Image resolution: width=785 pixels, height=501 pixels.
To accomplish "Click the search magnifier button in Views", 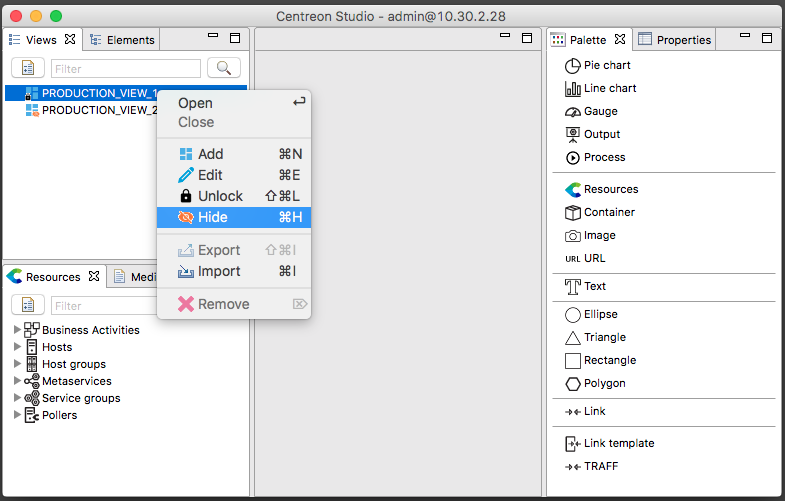I will [x=224, y=68].
